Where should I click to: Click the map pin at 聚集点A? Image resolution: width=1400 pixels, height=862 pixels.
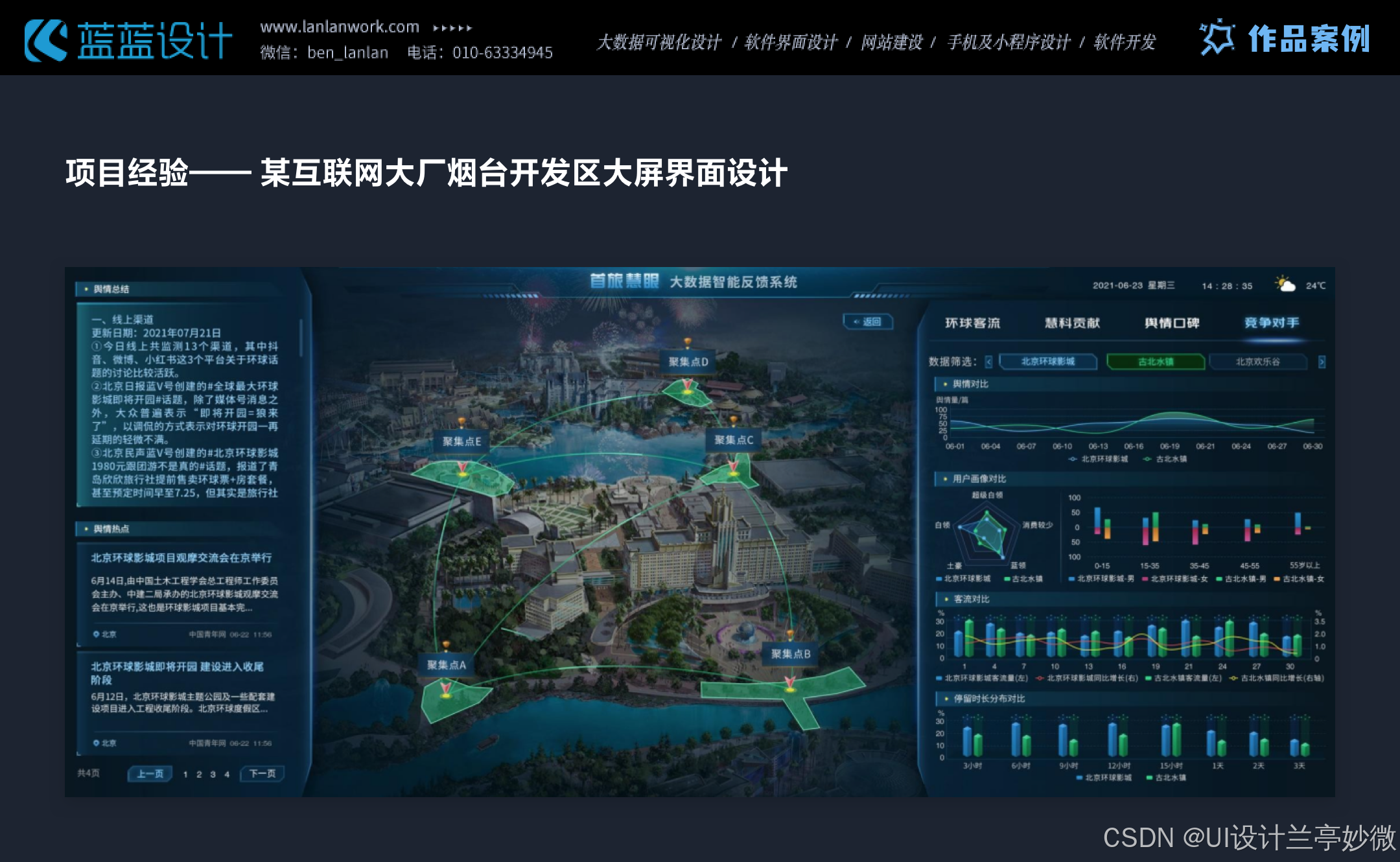coord(446,688)
